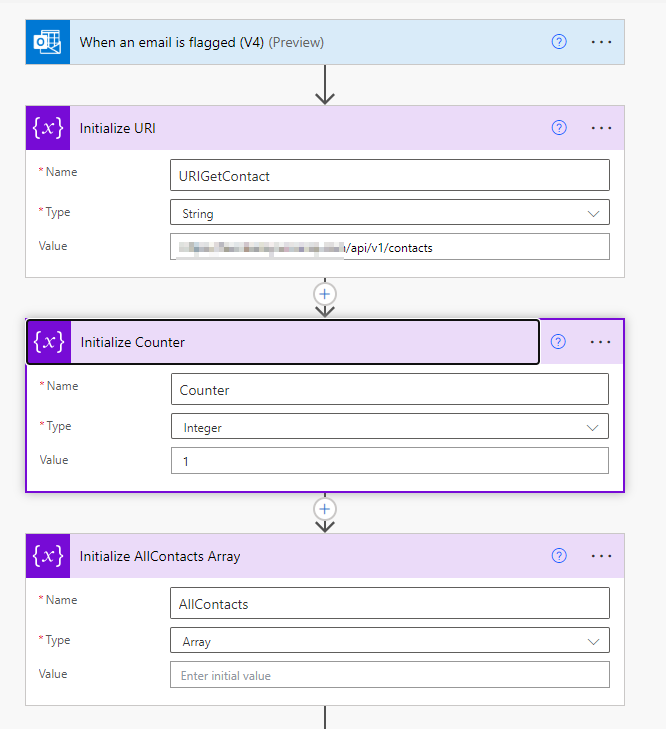
Task: Open the ellipsis menu on the email flagged trigger
Action: [x=601, y=42]
